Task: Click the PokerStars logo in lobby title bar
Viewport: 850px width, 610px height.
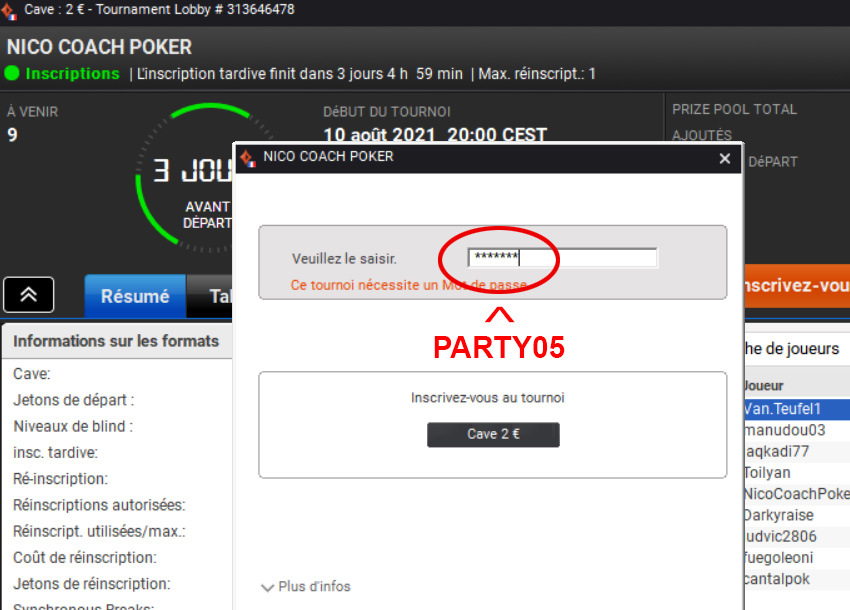Action: [9, 11]
